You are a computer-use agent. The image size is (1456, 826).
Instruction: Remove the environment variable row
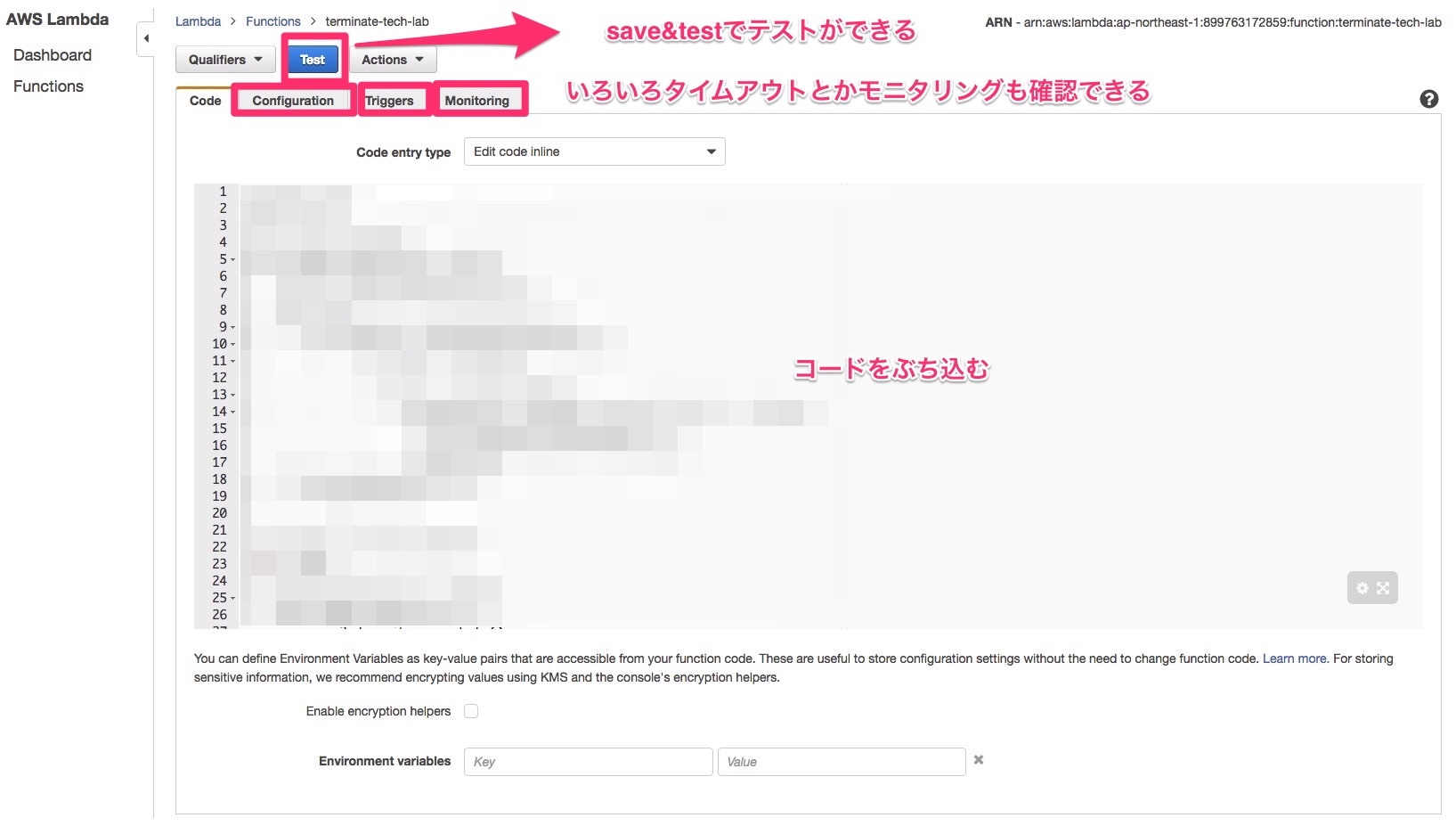(979, 760)
